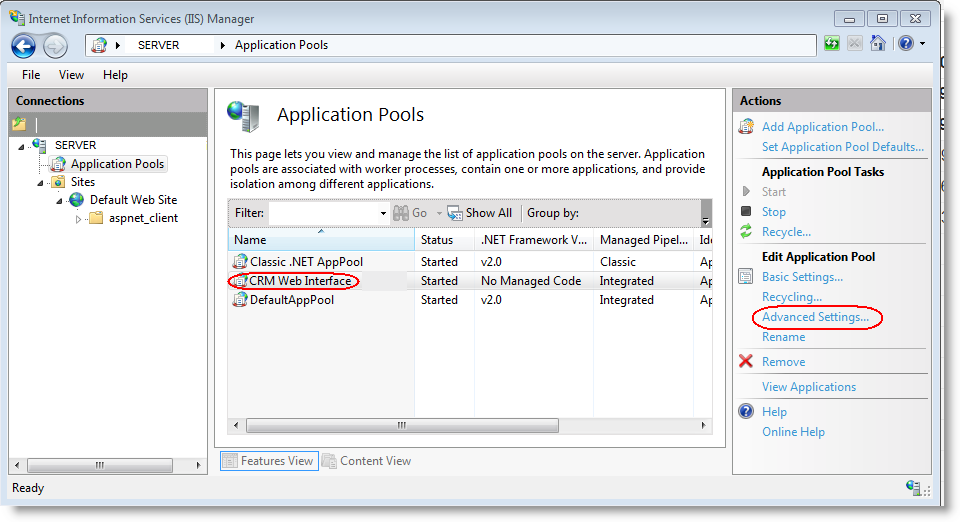This screenshot has width=960, height=522.
Task: Open Advanced Settings link
Action: (x=815, y=317)
